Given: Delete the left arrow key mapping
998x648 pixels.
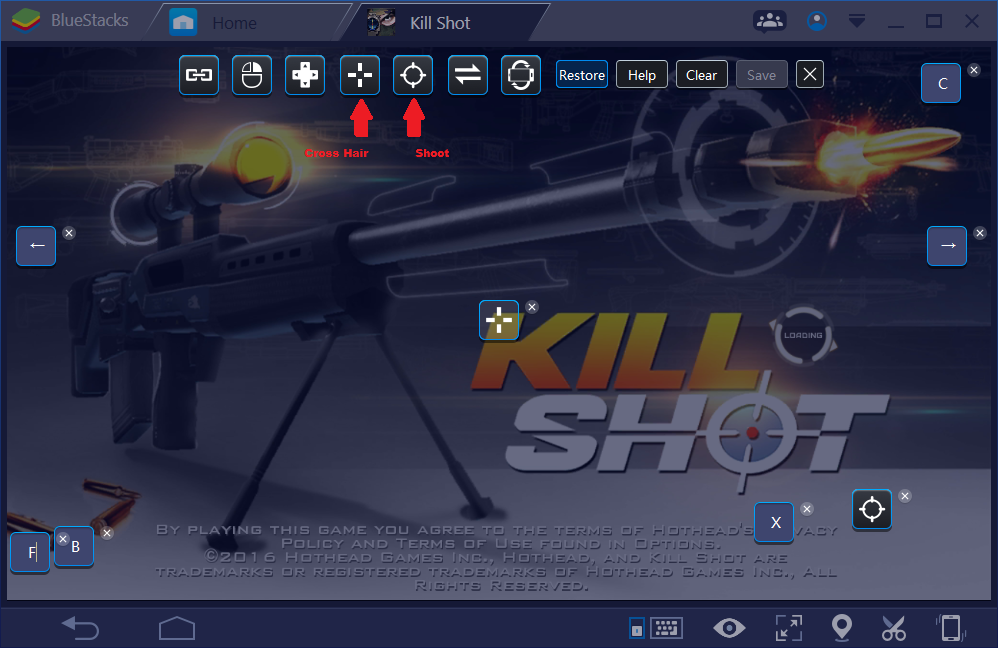Looking at the screenshot, I should click(69, 233).
